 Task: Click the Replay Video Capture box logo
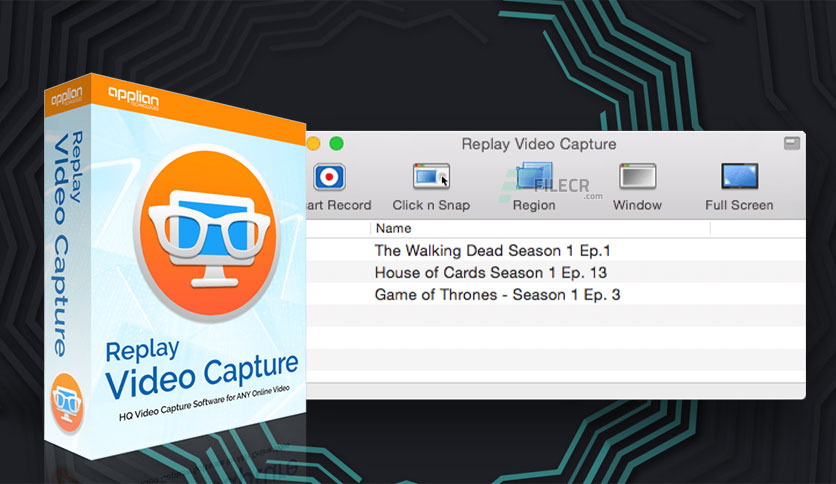click(x=207, y=232)
